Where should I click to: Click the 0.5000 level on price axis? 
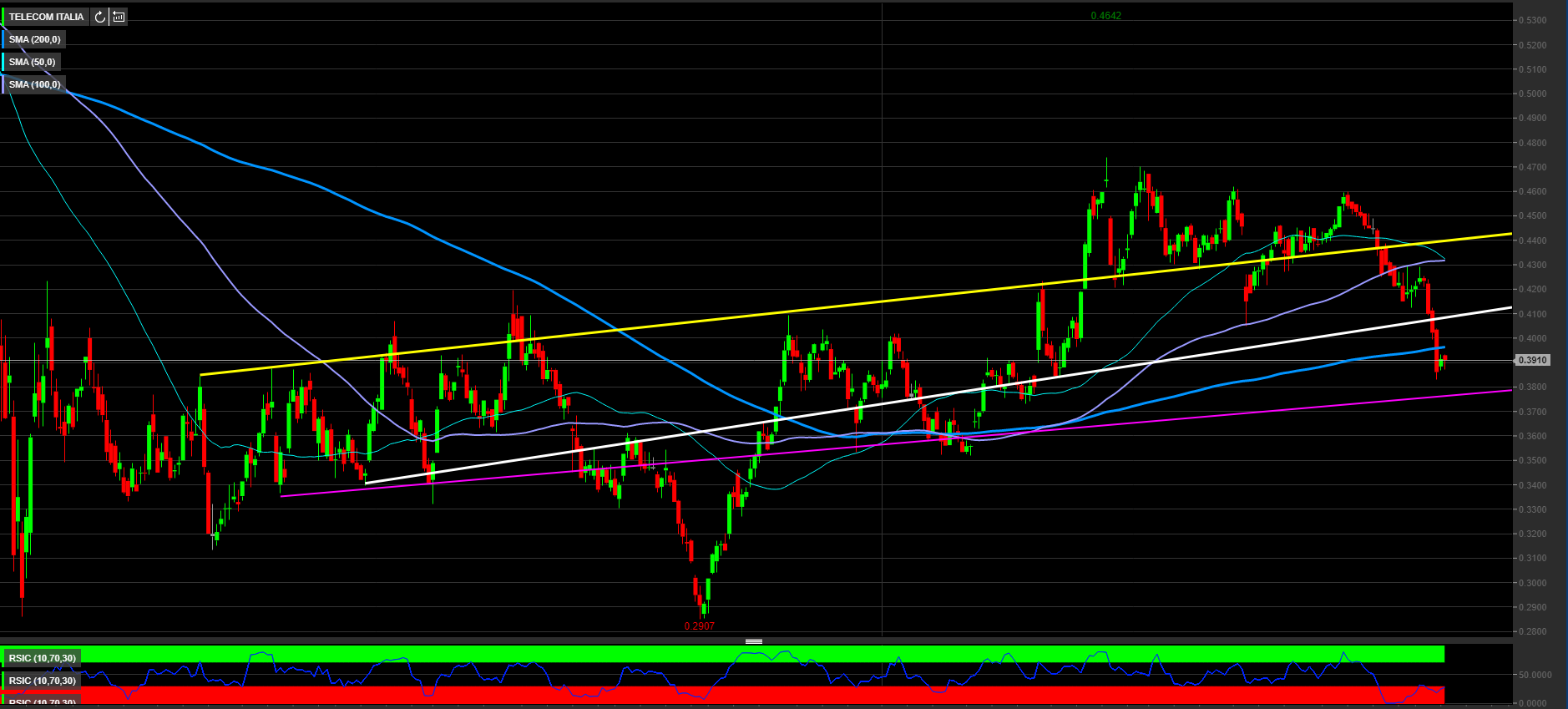tap(1532, 94)
